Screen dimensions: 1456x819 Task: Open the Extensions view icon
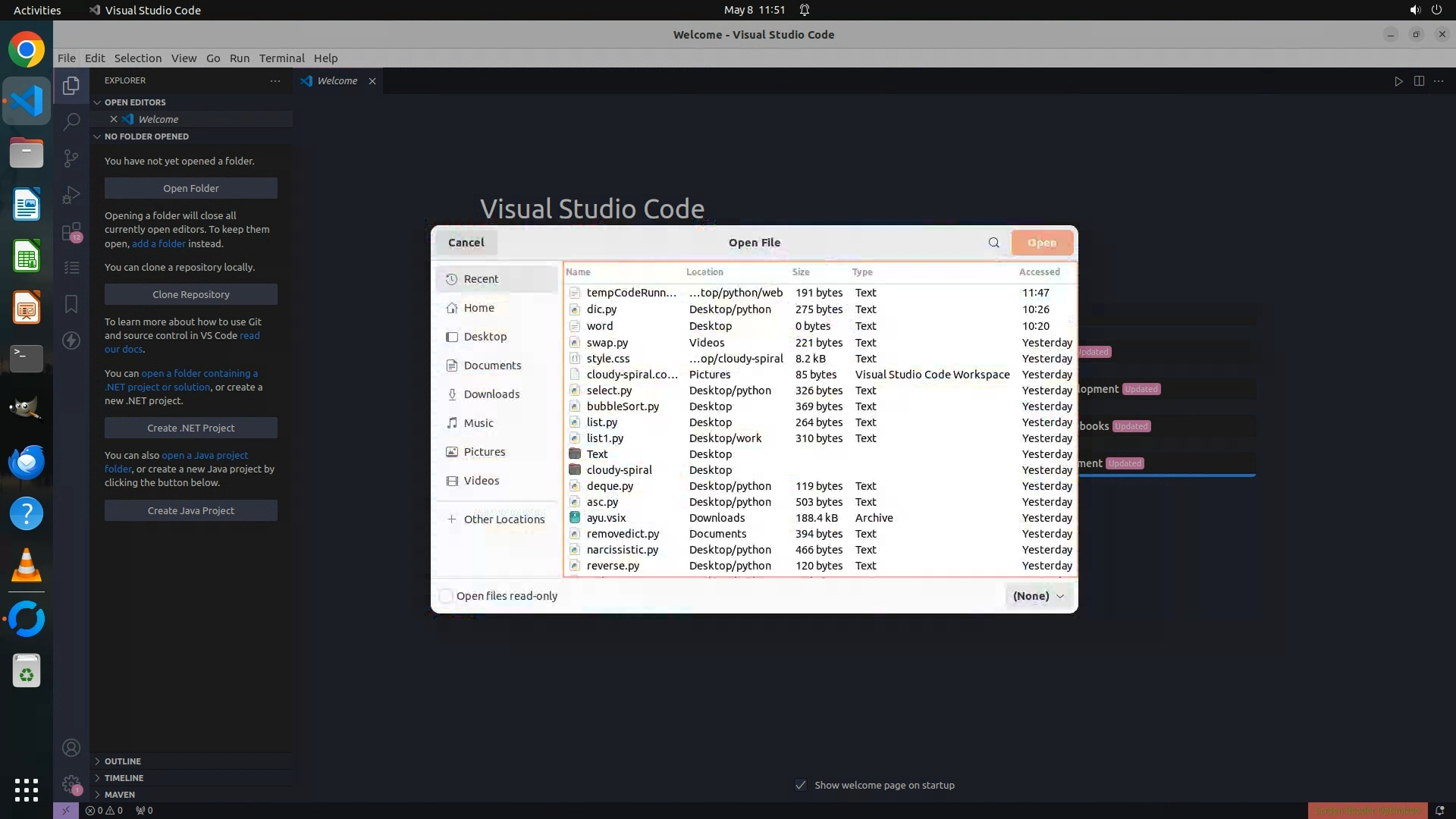tap(71, 231)
